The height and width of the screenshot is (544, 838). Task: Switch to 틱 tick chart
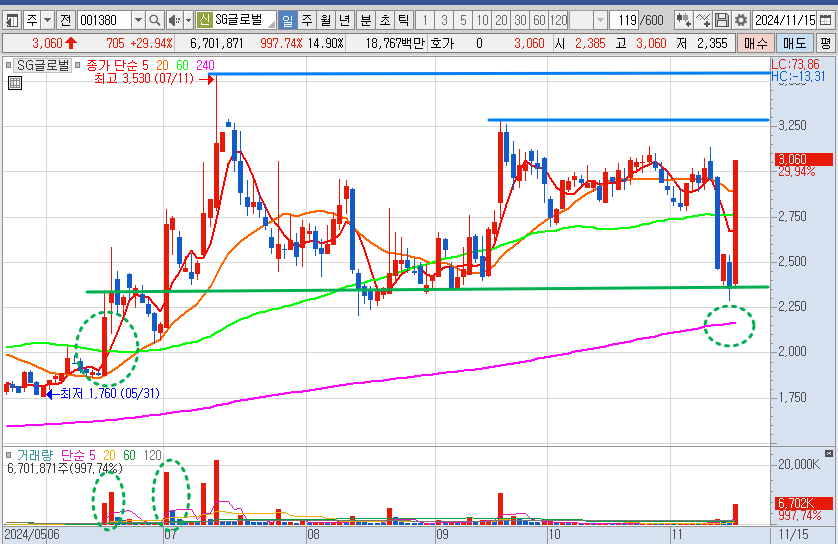(404, 21)
